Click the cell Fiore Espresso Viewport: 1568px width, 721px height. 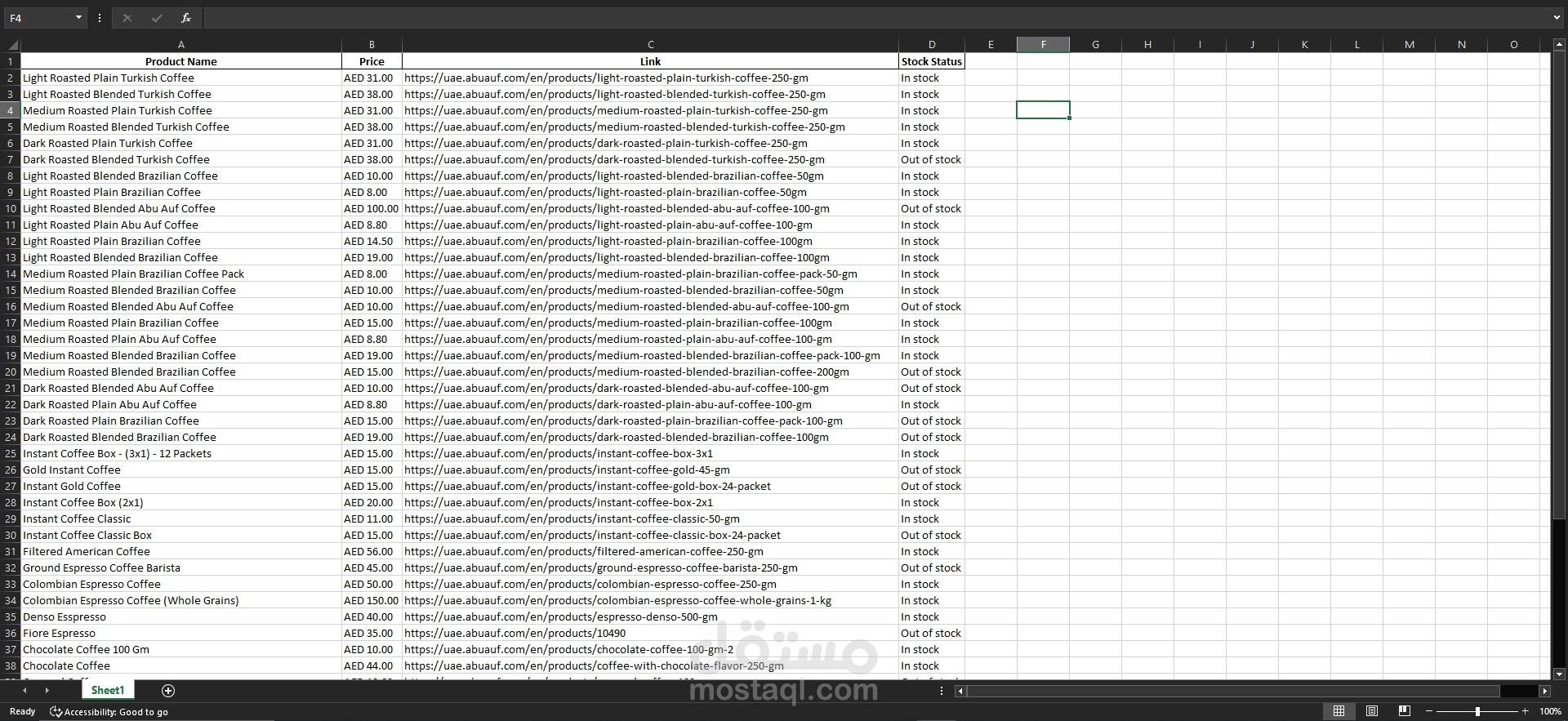pos(181,633)
